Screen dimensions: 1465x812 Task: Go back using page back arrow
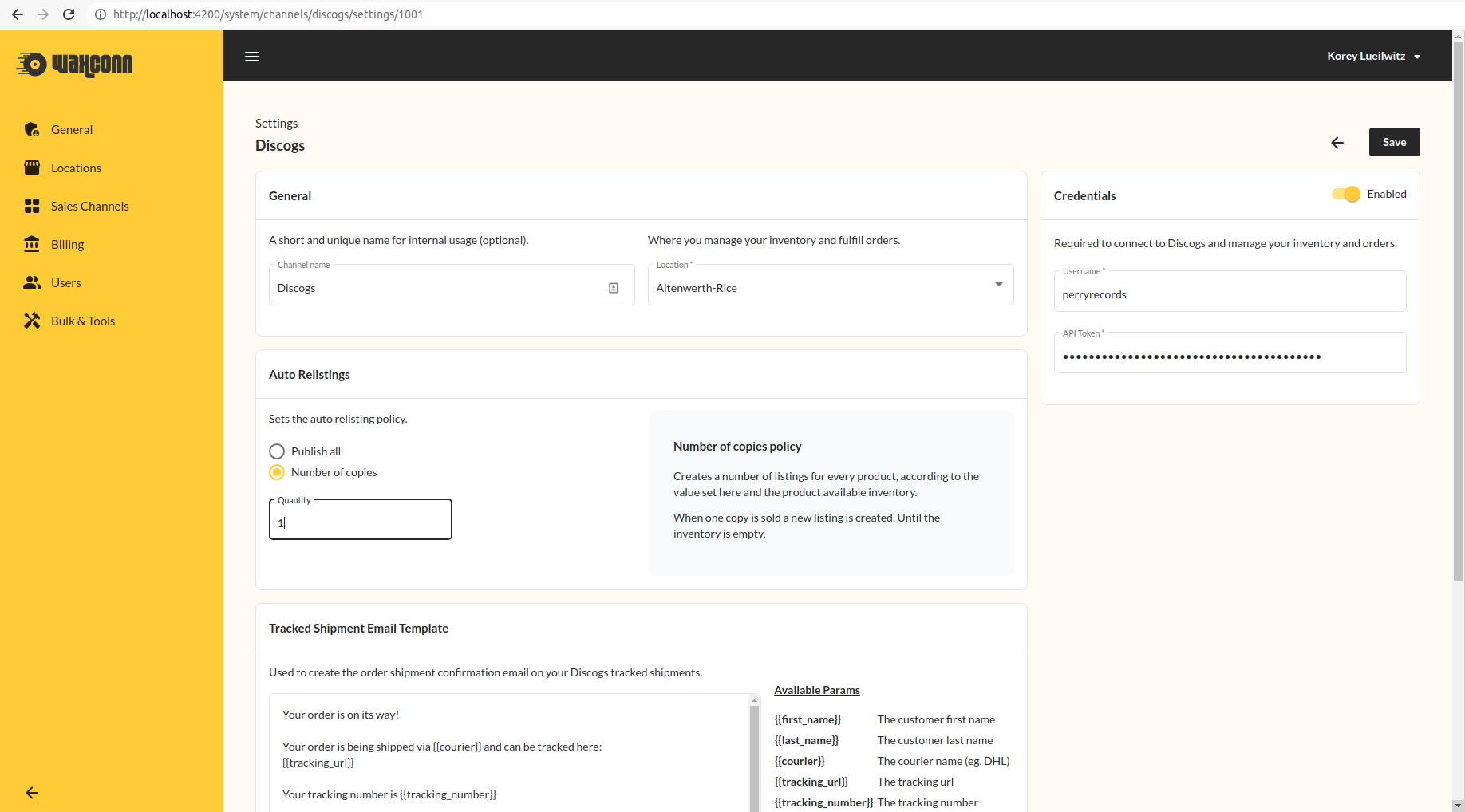pyautogui.click(x=1337, y=143)
